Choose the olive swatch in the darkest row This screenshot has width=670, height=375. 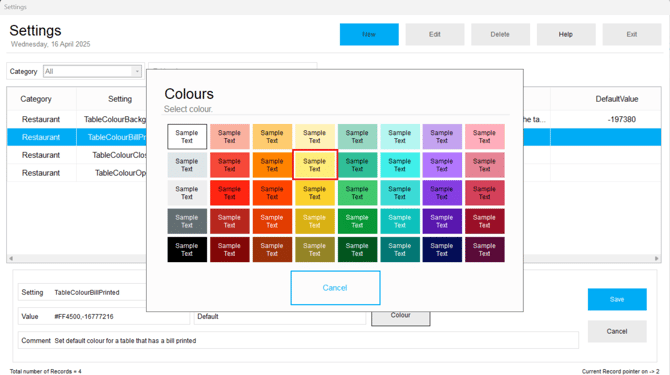click(315, 249)
